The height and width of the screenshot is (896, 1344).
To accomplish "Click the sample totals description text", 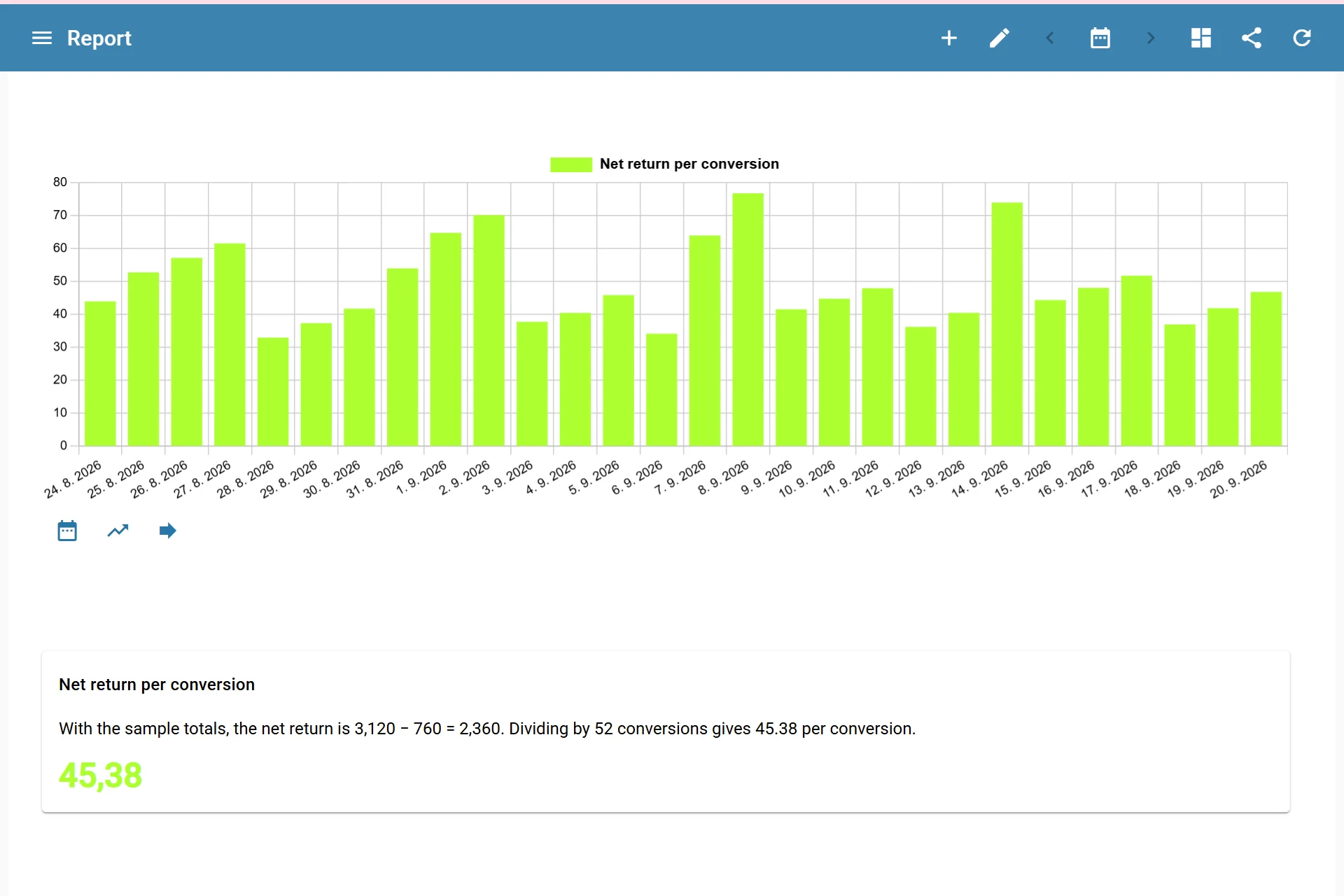I will coord(487,729).
